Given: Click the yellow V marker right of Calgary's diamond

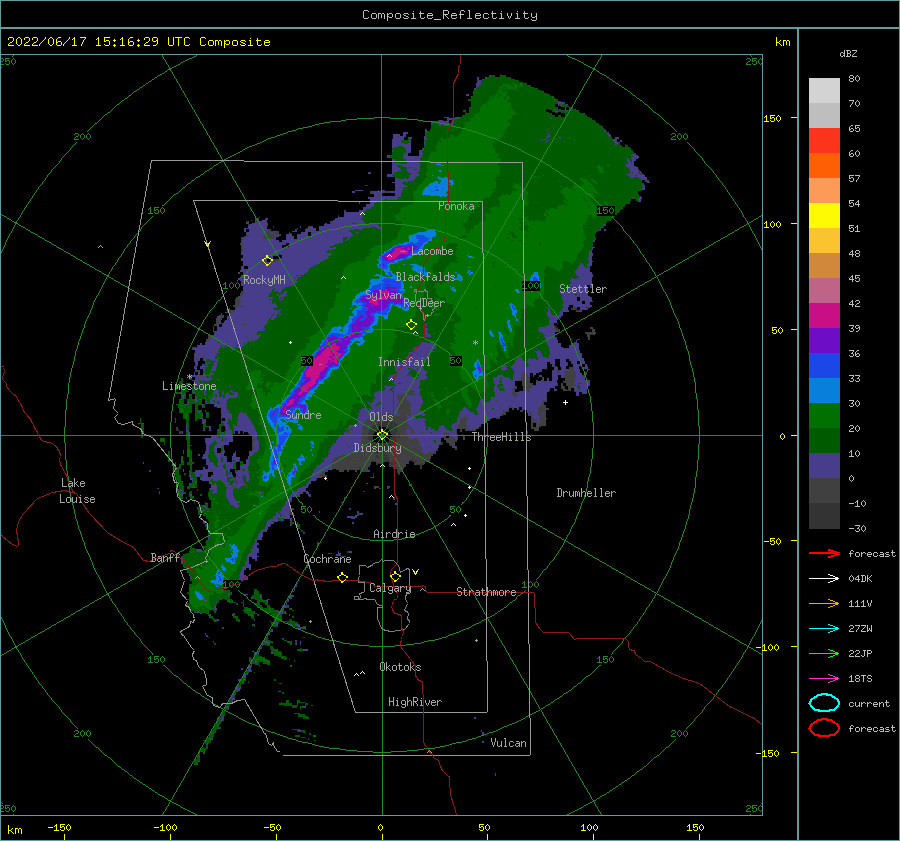Looking at the screenshot, I should click(x=415, y=572).
